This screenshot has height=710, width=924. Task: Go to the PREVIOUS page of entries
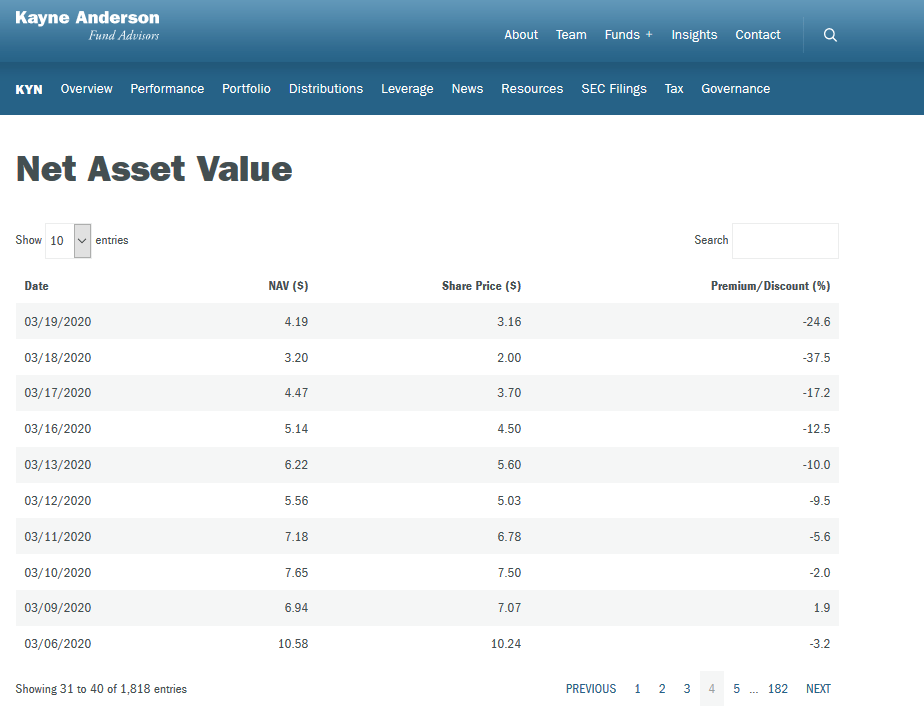(x=591, y=689)
